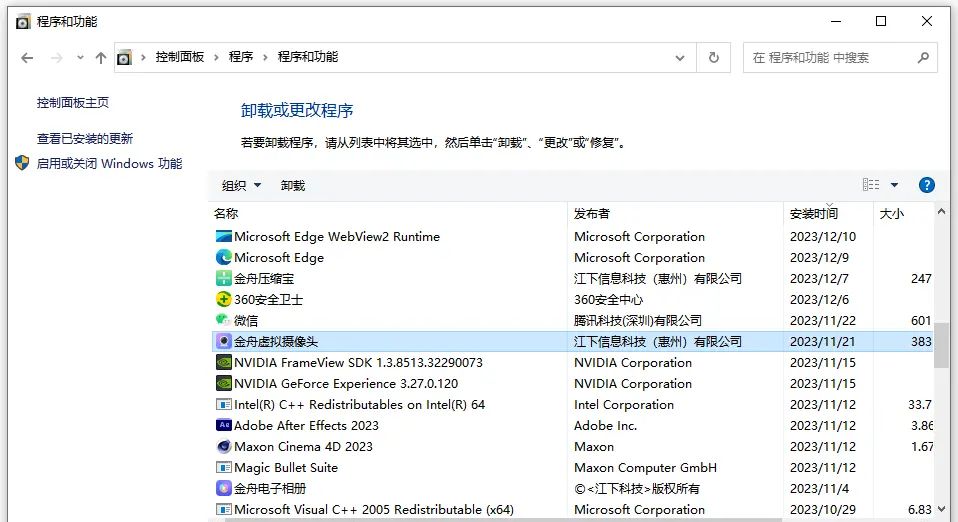Click the 卸载 toolbar button
Viewport: 958px width, 522px height.
coord(293,185)
